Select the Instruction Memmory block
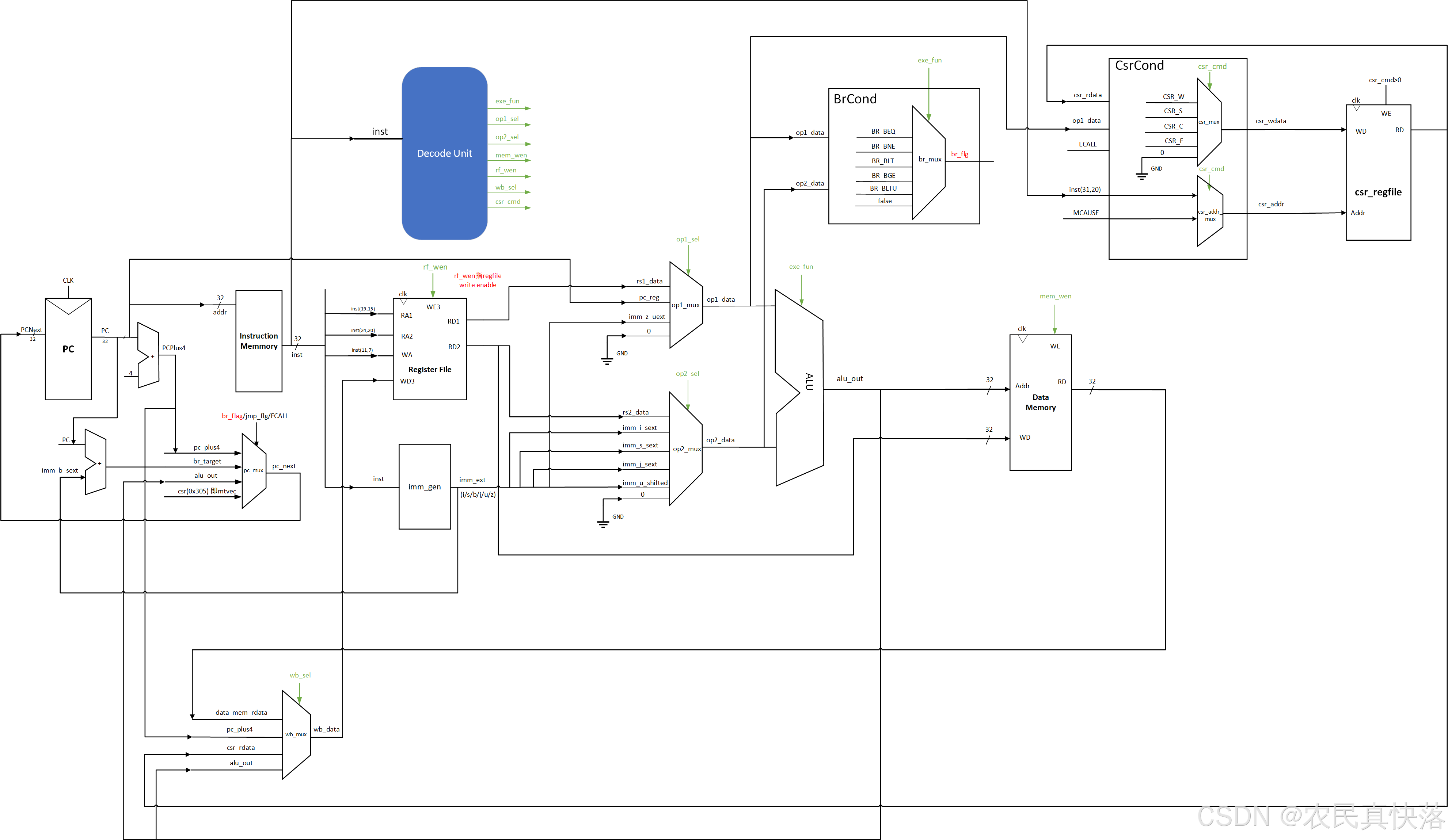This screenshot has height=840, width=1448. click(259, 341)
